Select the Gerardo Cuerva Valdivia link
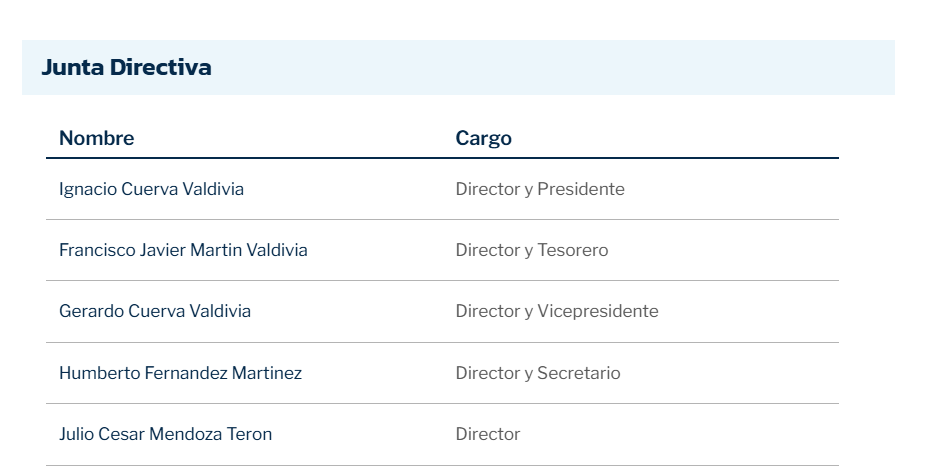The image size is (935, 475). [x=155, y=311]
